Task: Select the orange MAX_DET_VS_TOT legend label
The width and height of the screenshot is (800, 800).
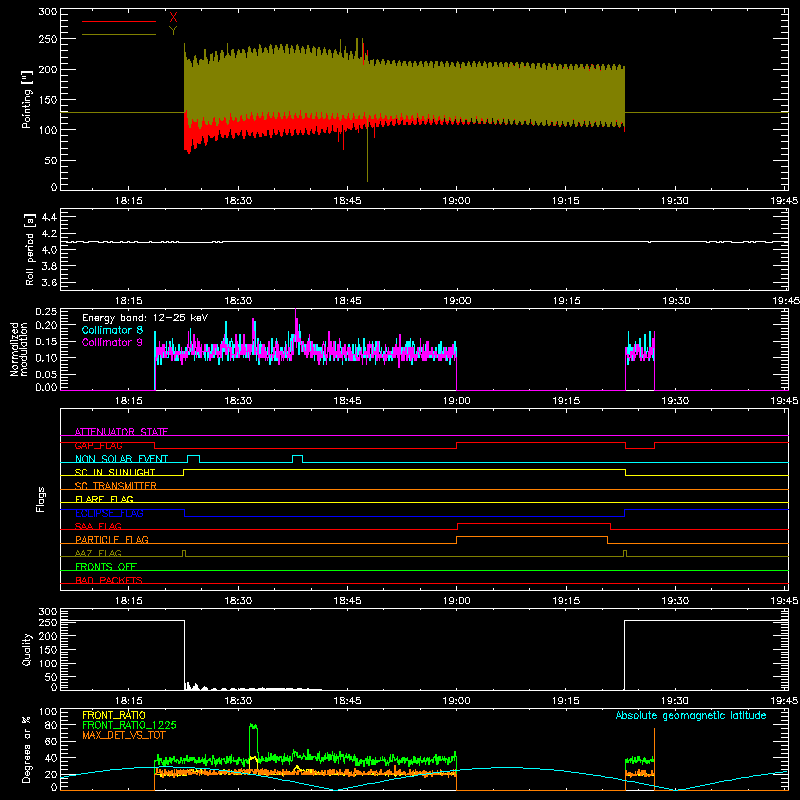Action: [x=124, y=735]
